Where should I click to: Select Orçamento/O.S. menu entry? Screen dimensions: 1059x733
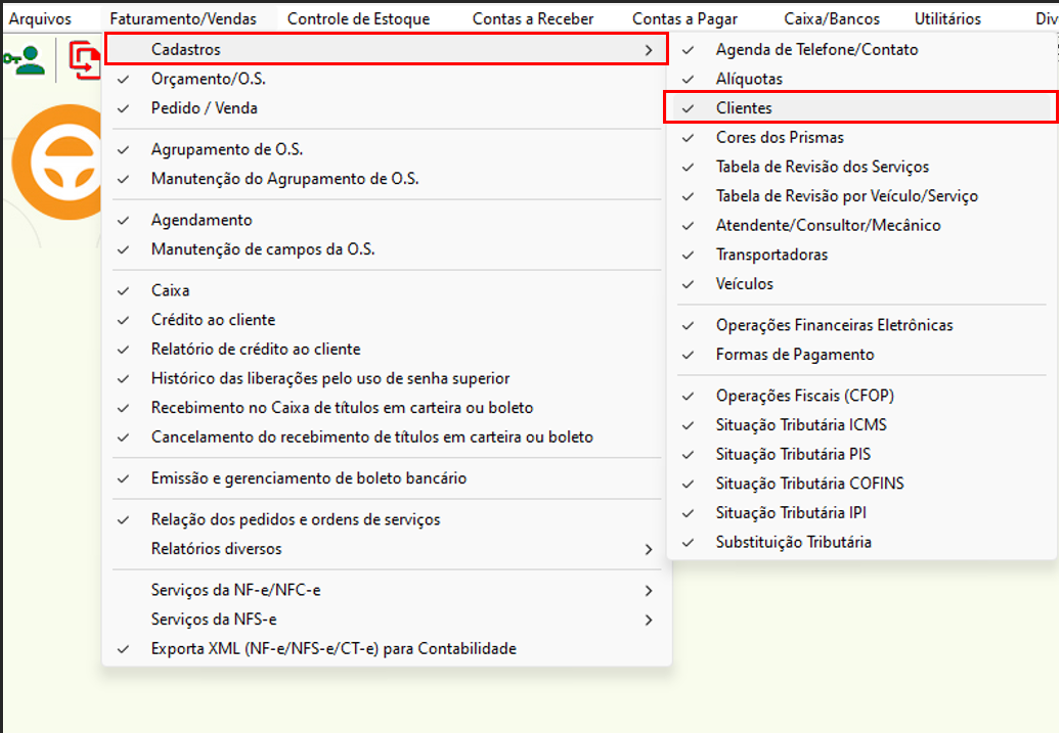[x=386, y=79]
